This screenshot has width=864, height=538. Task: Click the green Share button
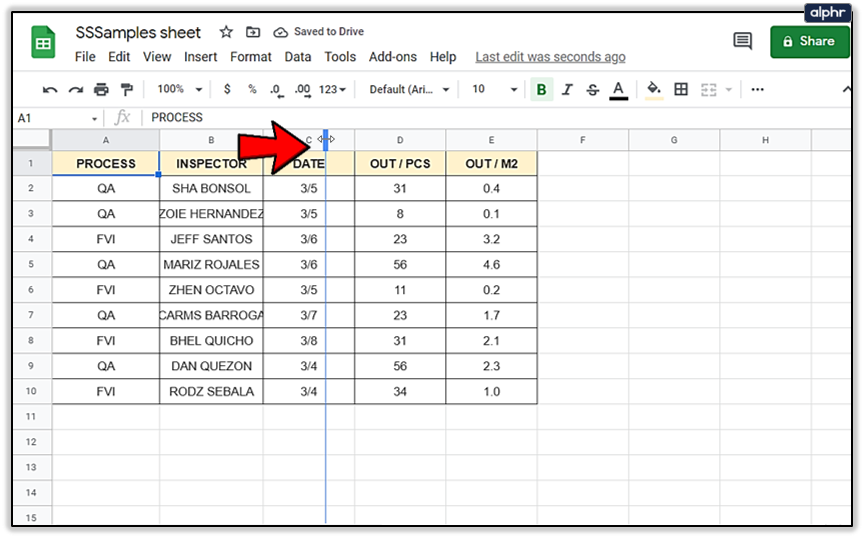pos(809,42)
